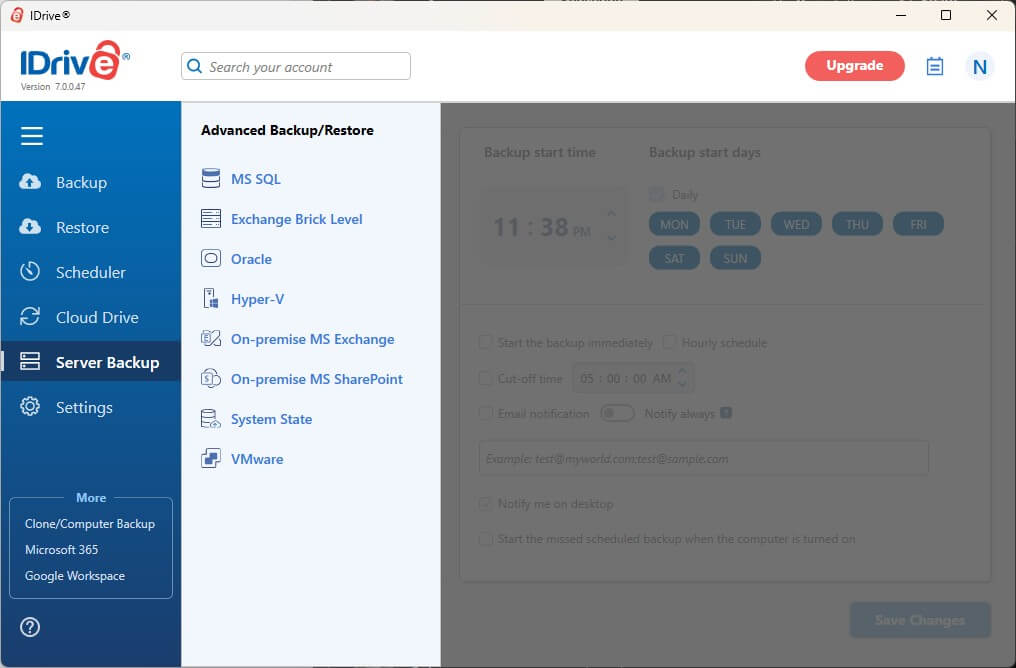Click the Exchange Brick Level database icon
The image size is (1016, 668).
coord(211,219)
